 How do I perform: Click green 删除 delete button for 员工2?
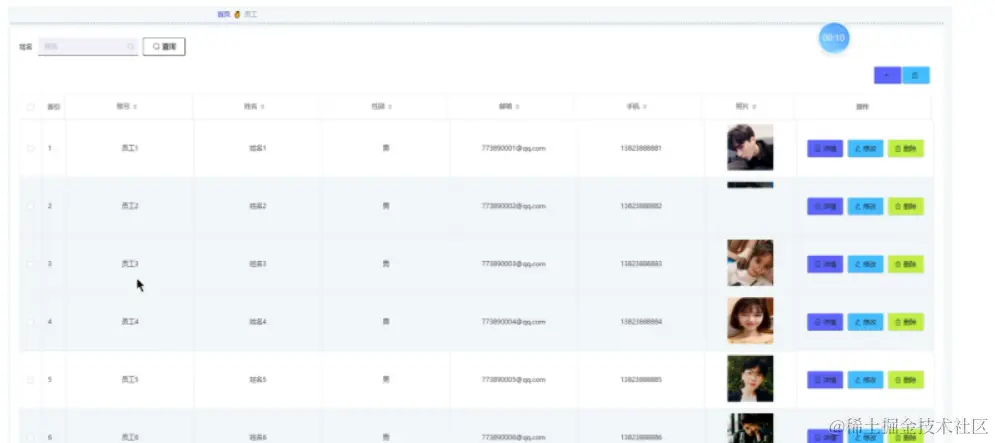[906, 206]
